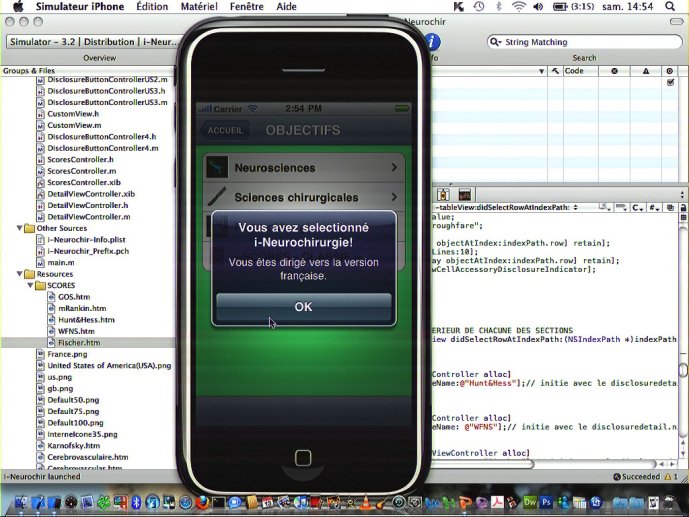Open the -tableView:didSelectRowAtIndexPath: function popup
Viewport: 689px width, 517px height.
(x=506, y=207)
